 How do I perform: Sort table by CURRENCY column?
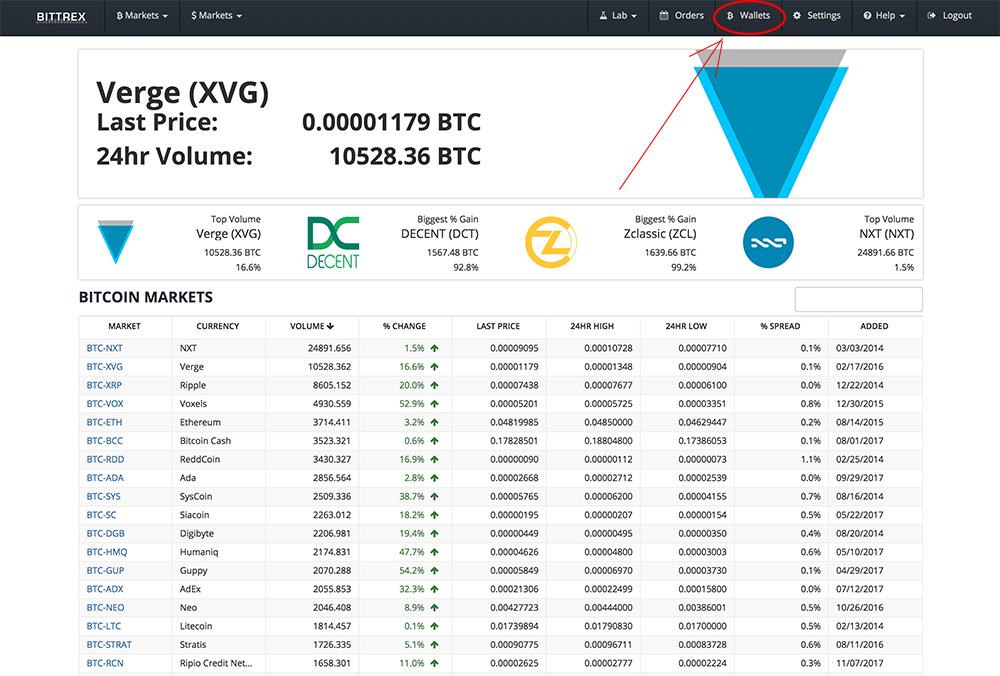pos(217,326)
